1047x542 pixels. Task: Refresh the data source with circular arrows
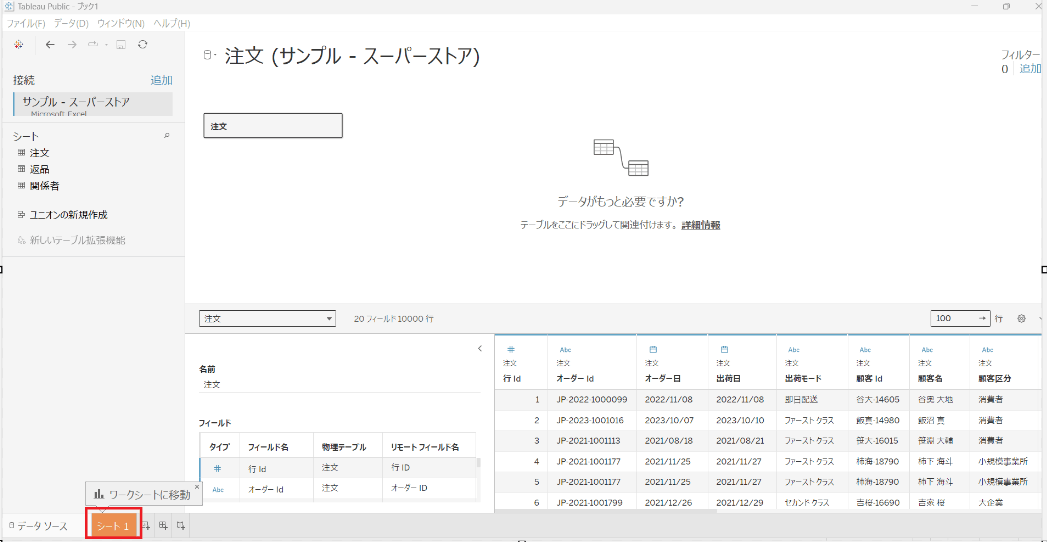142,44
